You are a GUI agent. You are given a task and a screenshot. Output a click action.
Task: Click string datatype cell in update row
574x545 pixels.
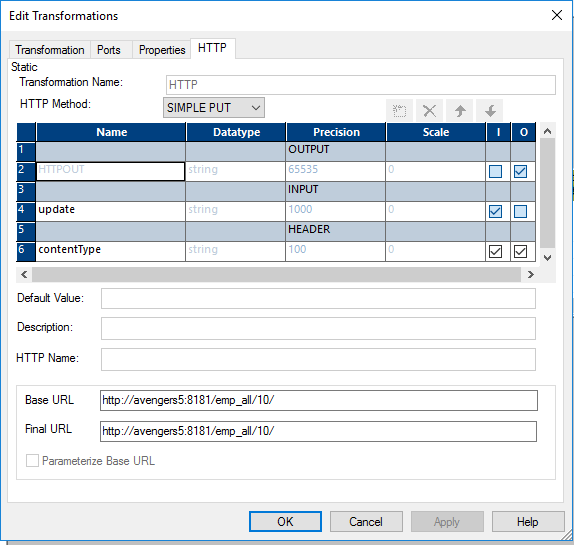tap(235, 211)
